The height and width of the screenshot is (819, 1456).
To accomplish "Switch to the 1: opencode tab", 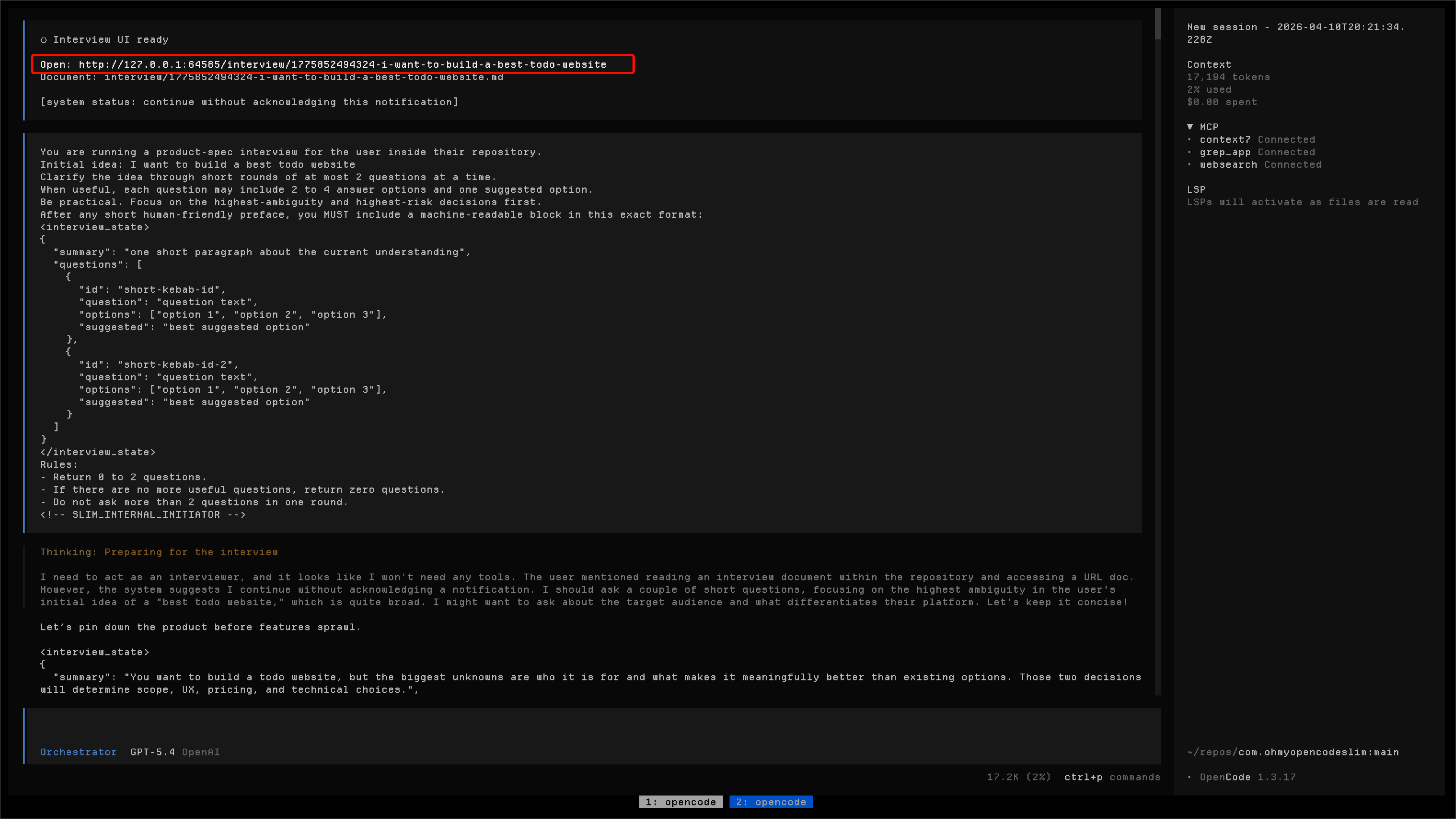I will tap(681, 802).
